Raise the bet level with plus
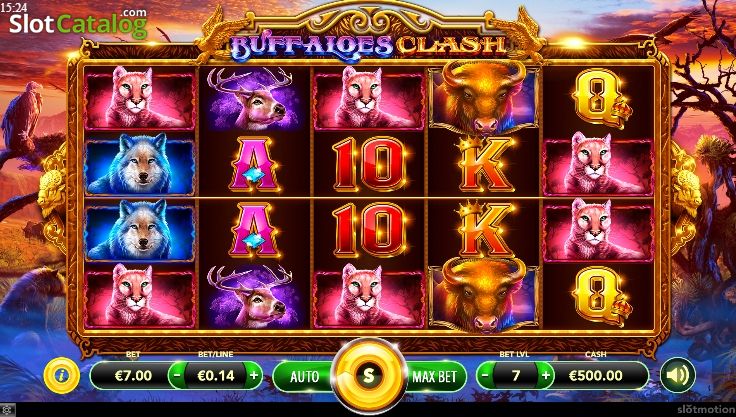Viewport: 736px width, 417px height. (x=545, y=375)
